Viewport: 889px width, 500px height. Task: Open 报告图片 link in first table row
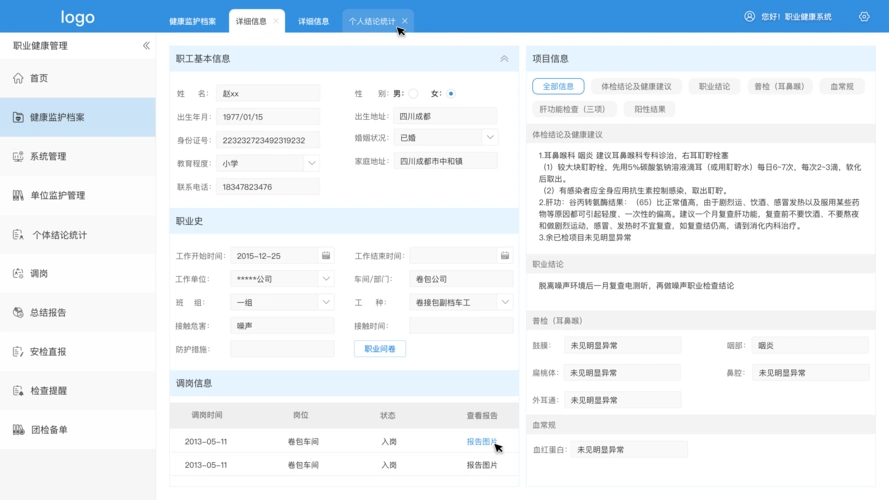[482, 442]
